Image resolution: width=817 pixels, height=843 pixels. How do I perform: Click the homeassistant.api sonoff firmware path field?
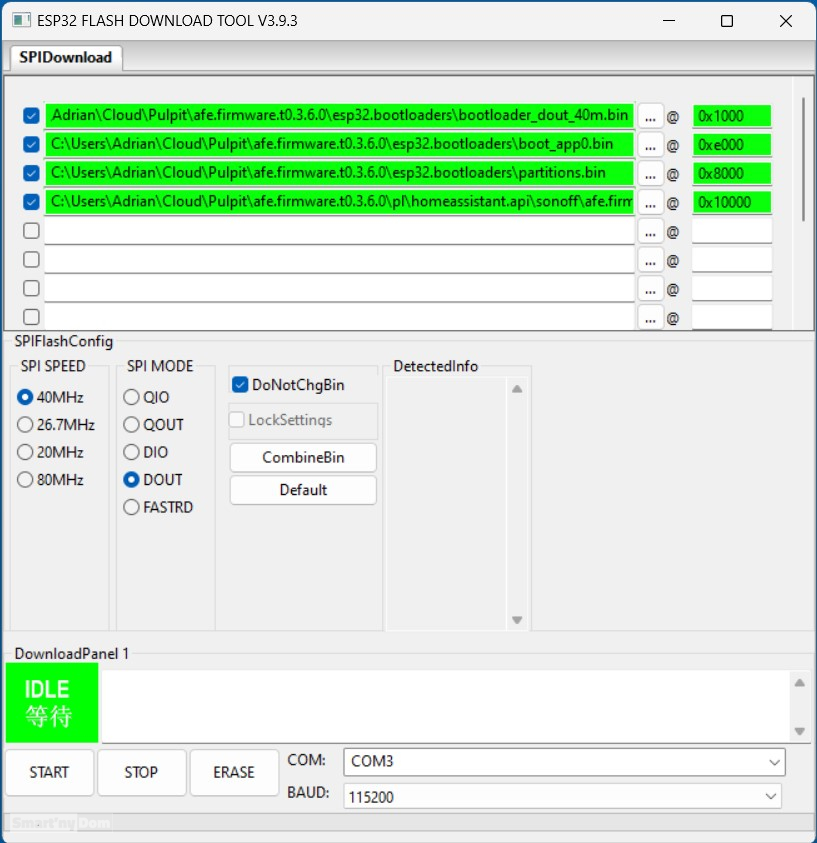point(339,202)
